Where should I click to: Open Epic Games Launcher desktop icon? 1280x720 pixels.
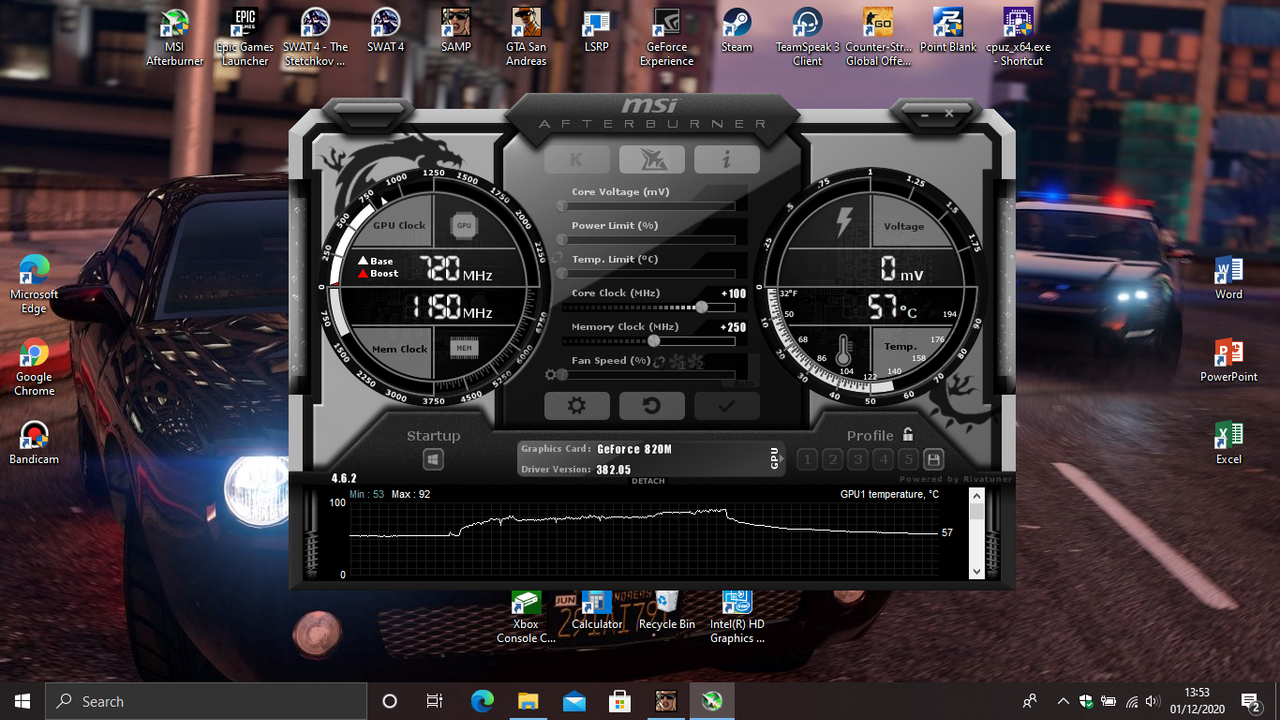[245, 38]
